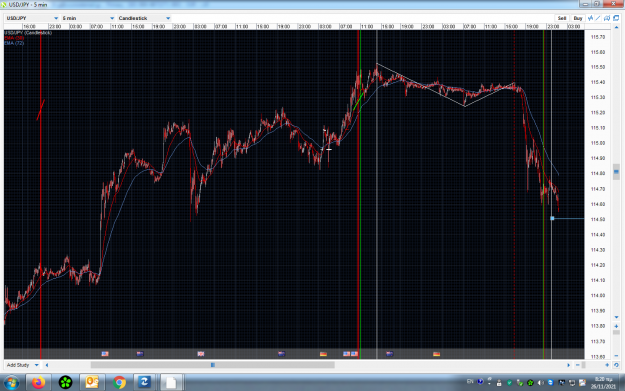Click the time zoom slider handle

[584, 365]
